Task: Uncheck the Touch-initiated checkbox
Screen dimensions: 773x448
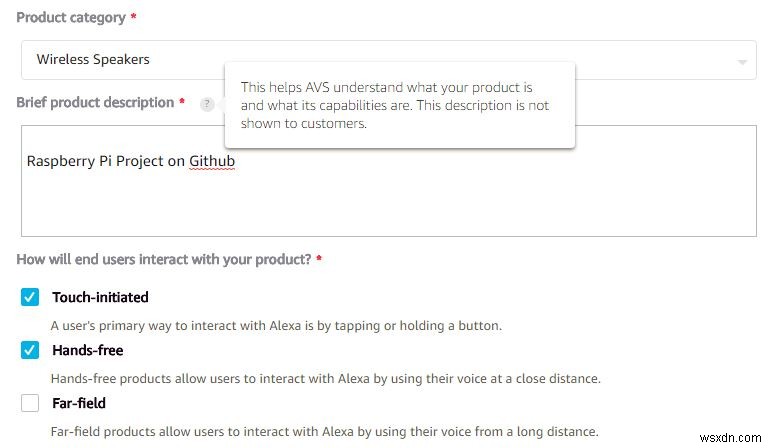Action: click(30, 297)
